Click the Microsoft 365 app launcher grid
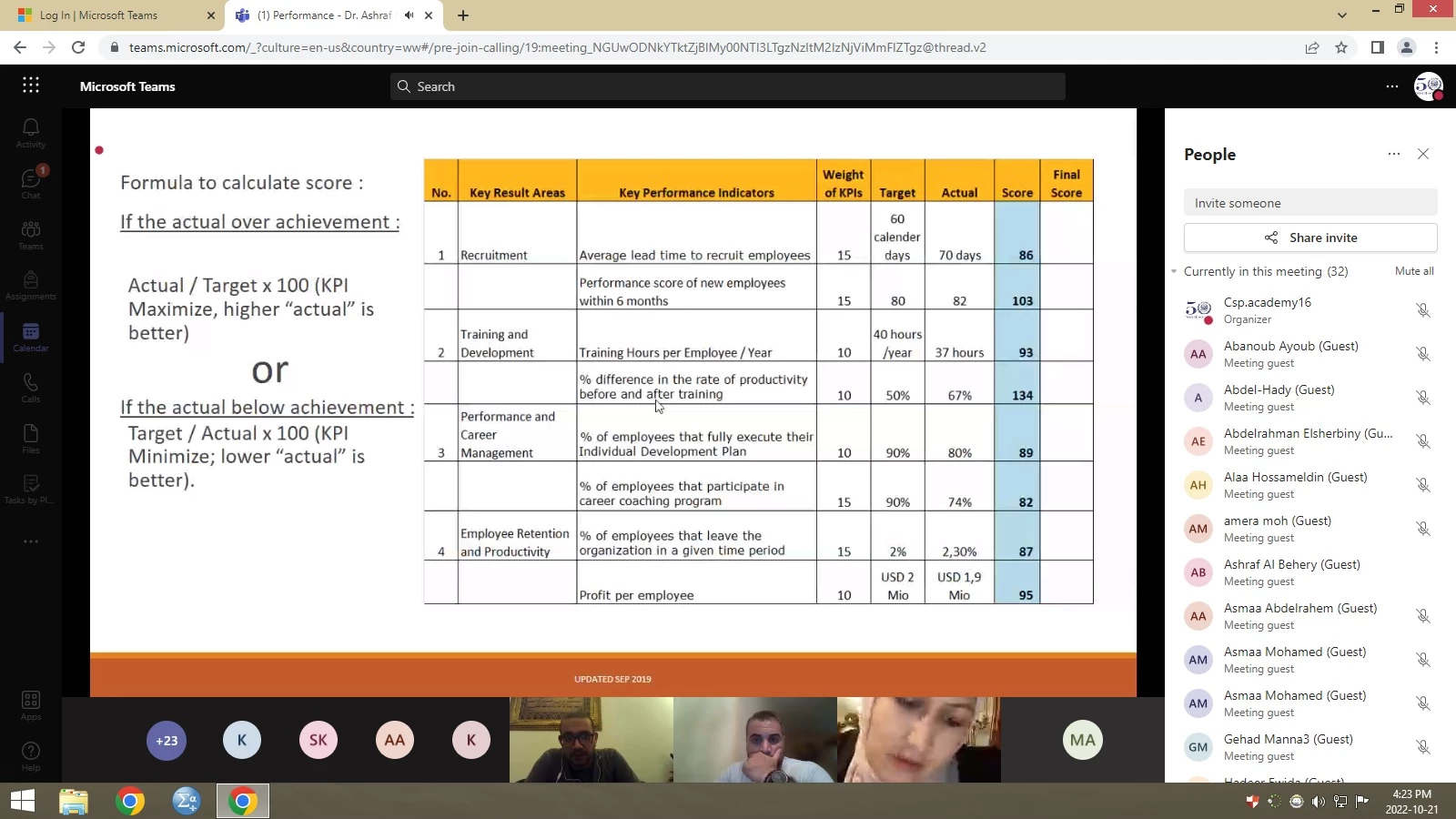This screenshot has width=1456, height=819. click(x=31, y=86)
